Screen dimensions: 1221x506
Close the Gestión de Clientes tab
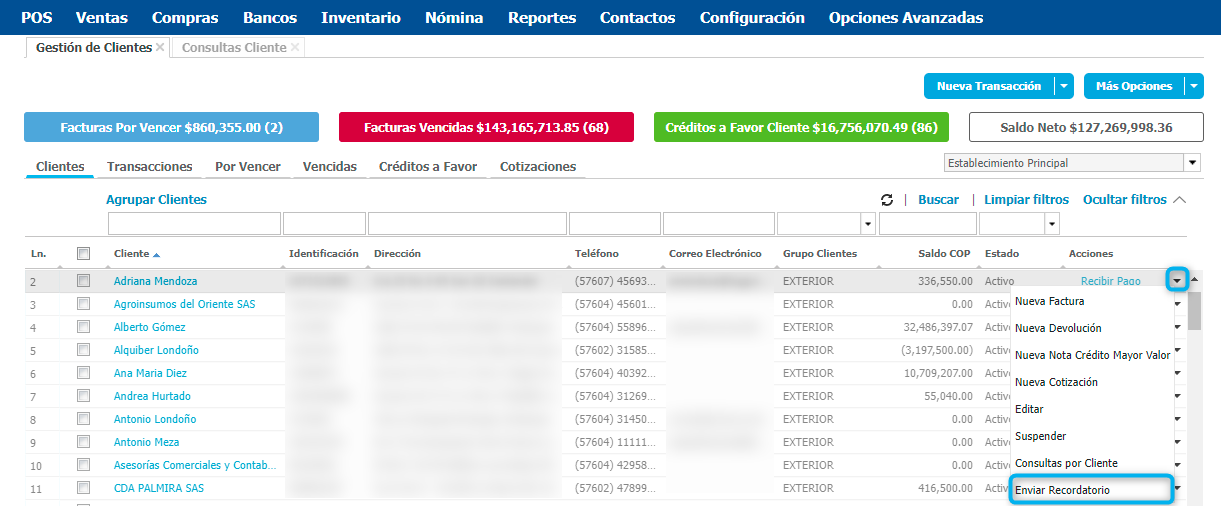pos(160,48)
